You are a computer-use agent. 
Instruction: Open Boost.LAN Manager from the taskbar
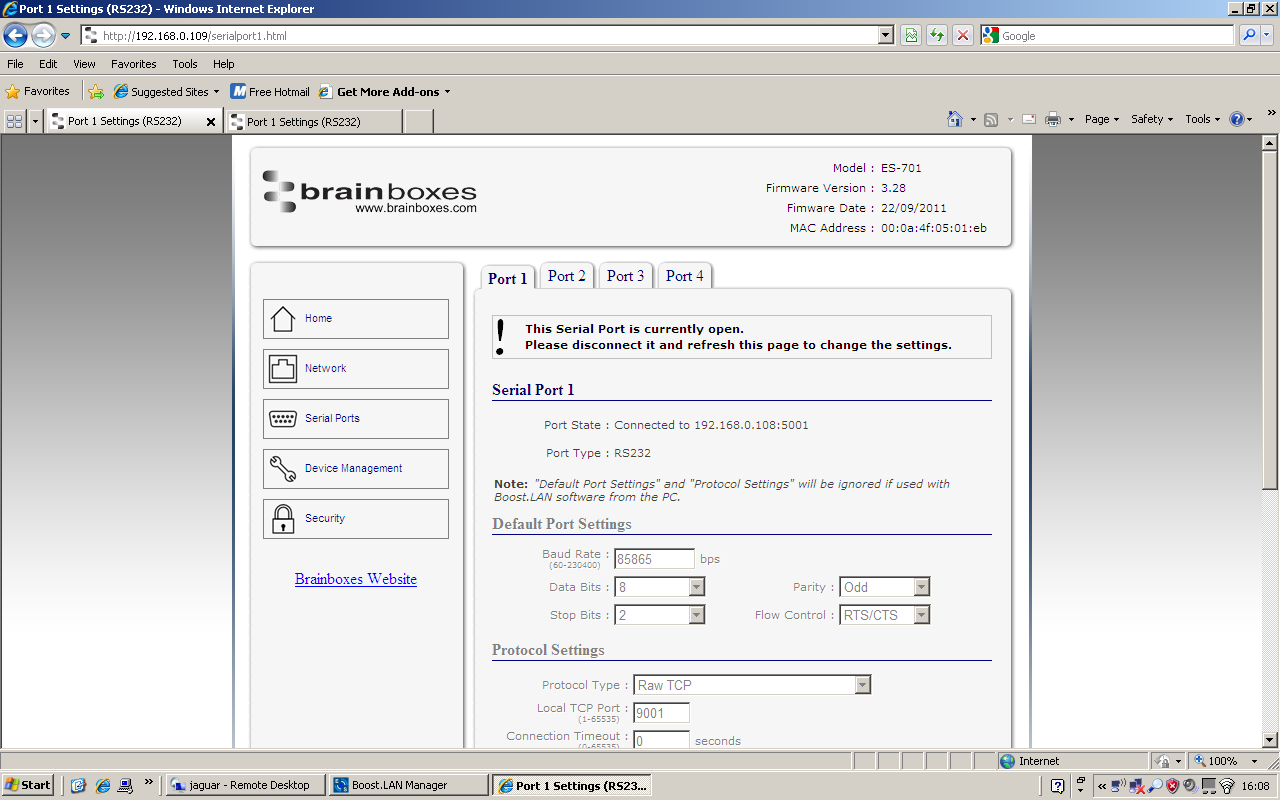pyautogui.click(x=408, y=785)
